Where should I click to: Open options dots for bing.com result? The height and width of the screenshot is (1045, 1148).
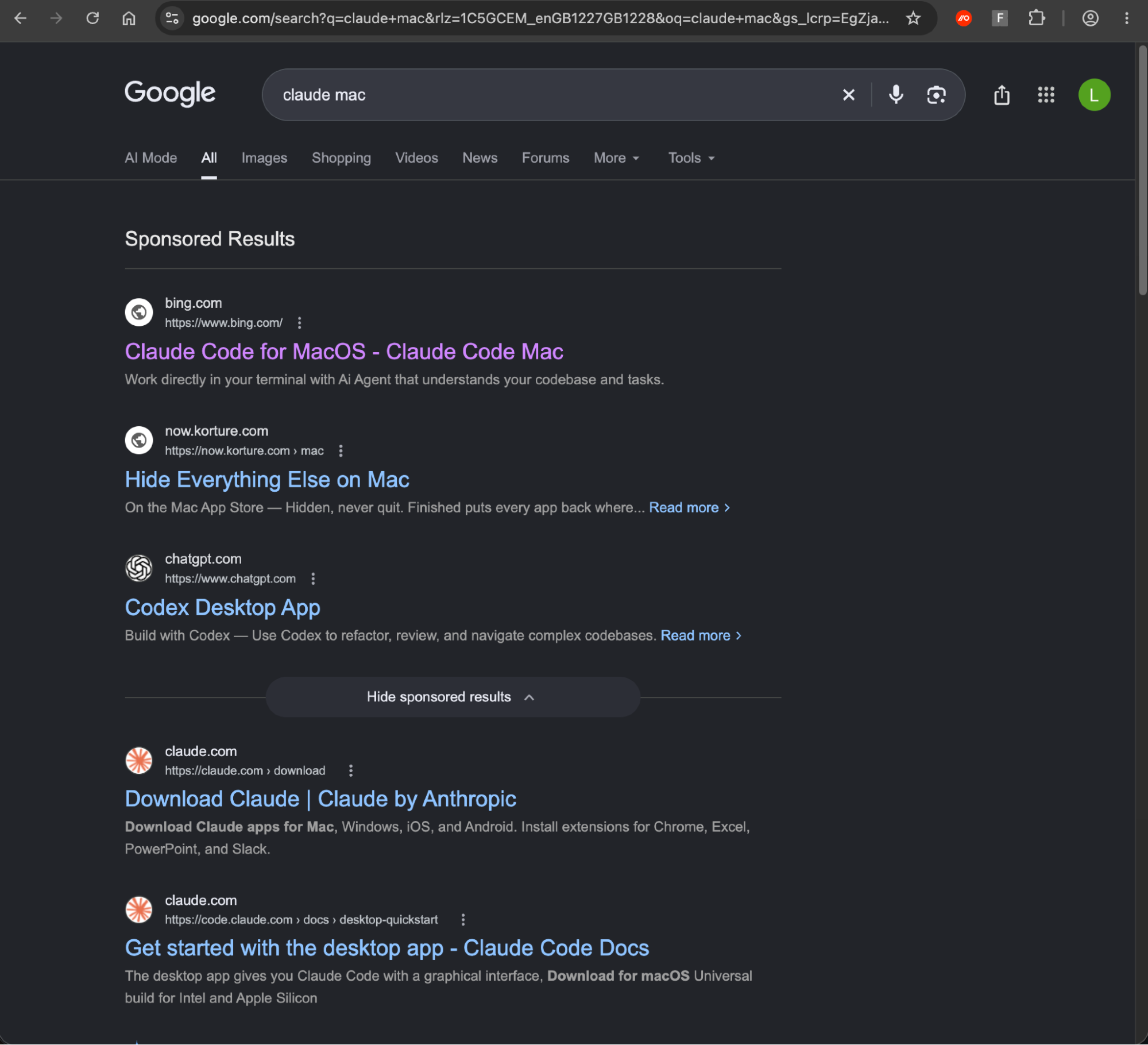point(299,323)
